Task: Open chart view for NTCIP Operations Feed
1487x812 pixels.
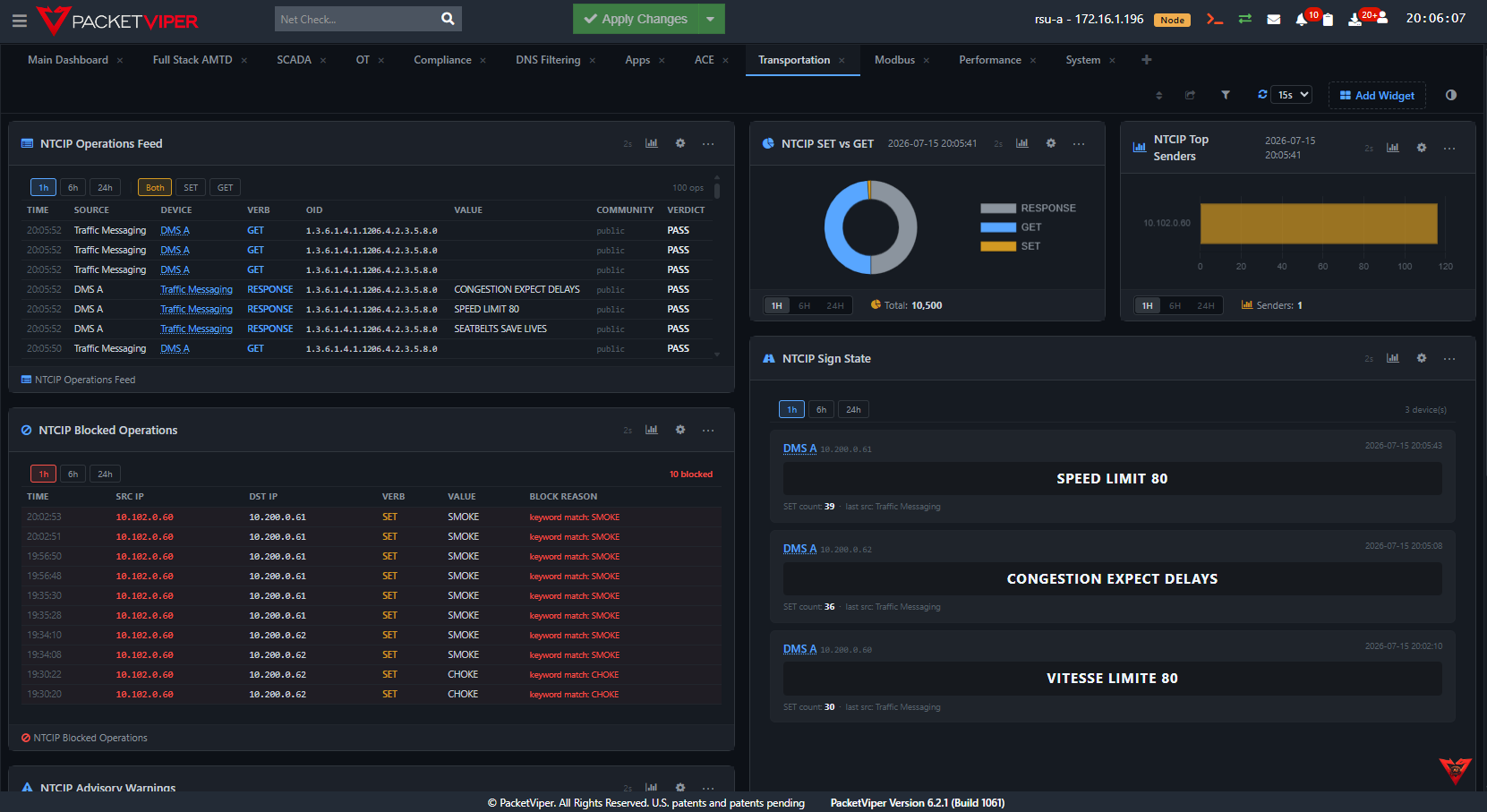Action: 652,143
